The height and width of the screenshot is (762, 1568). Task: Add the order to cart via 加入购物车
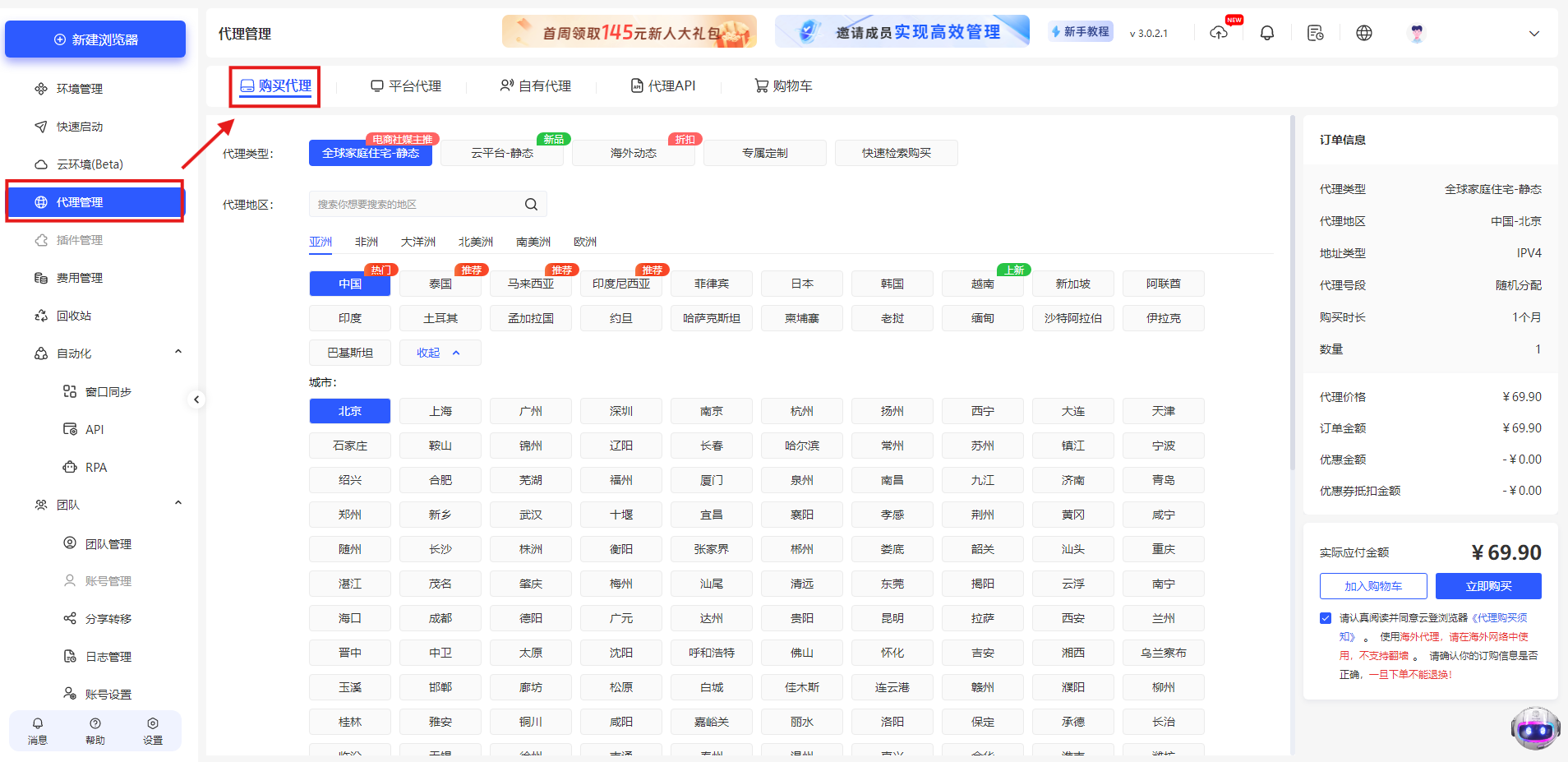1373,585
